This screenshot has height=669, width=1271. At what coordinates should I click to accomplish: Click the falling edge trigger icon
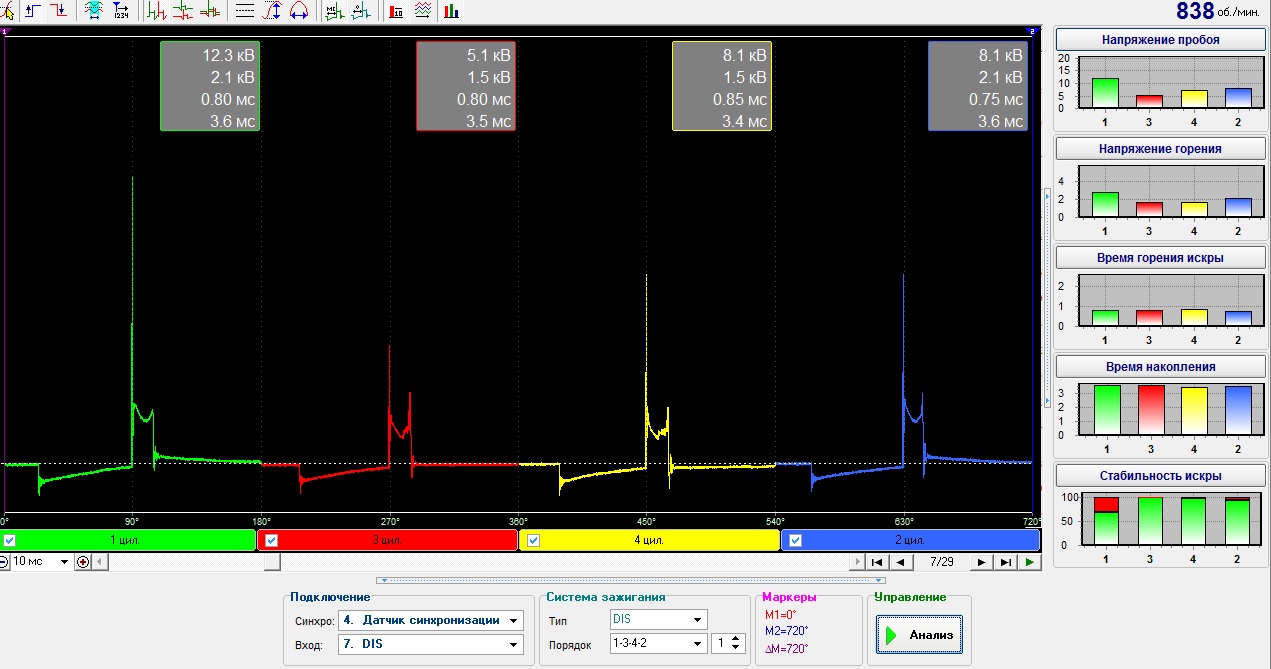[x=60, y=11]
